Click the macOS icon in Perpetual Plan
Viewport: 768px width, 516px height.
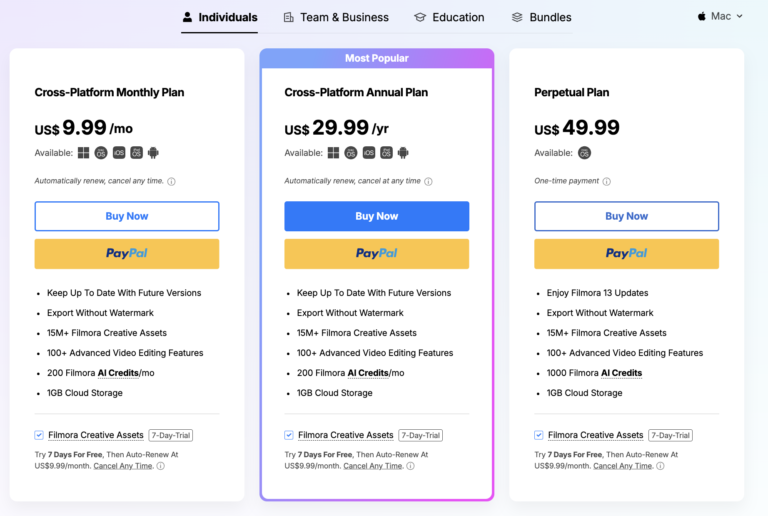[585, 153]
